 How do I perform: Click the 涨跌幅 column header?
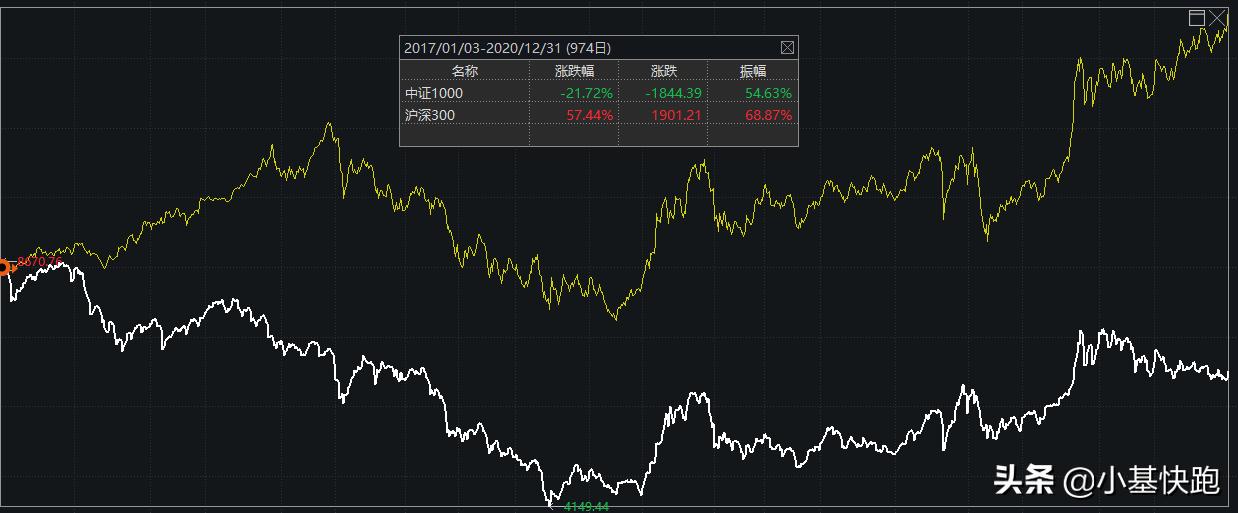[x=575, y=71]
